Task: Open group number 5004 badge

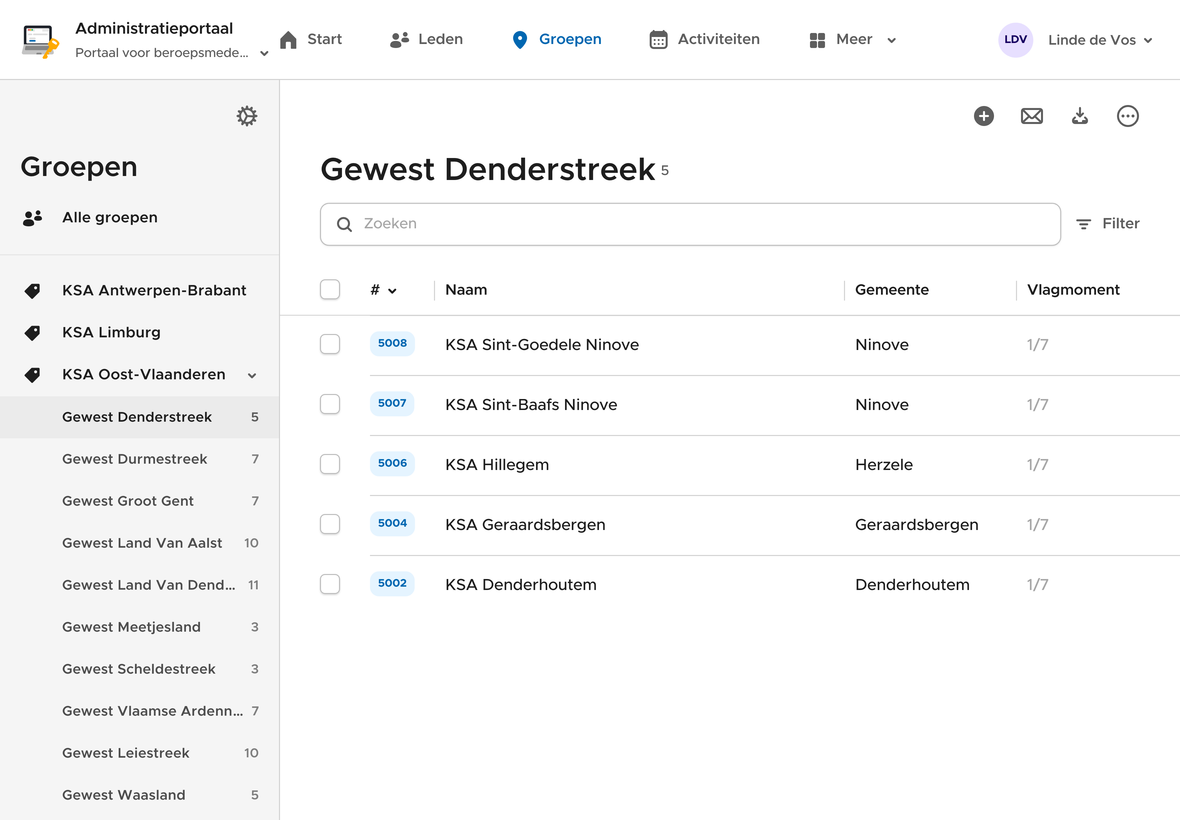Action: [392, 523]
